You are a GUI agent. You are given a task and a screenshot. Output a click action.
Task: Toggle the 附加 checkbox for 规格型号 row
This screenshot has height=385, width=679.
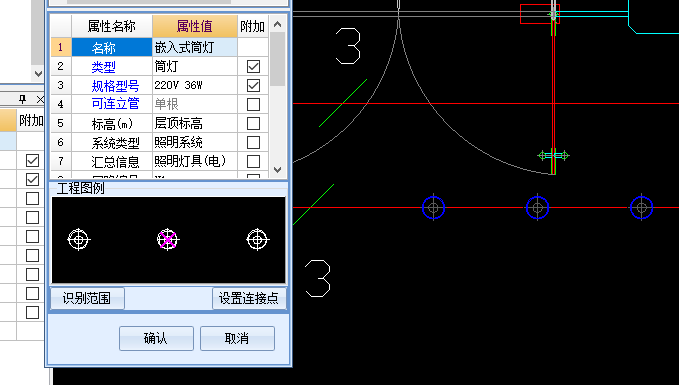tap(253, 85)
